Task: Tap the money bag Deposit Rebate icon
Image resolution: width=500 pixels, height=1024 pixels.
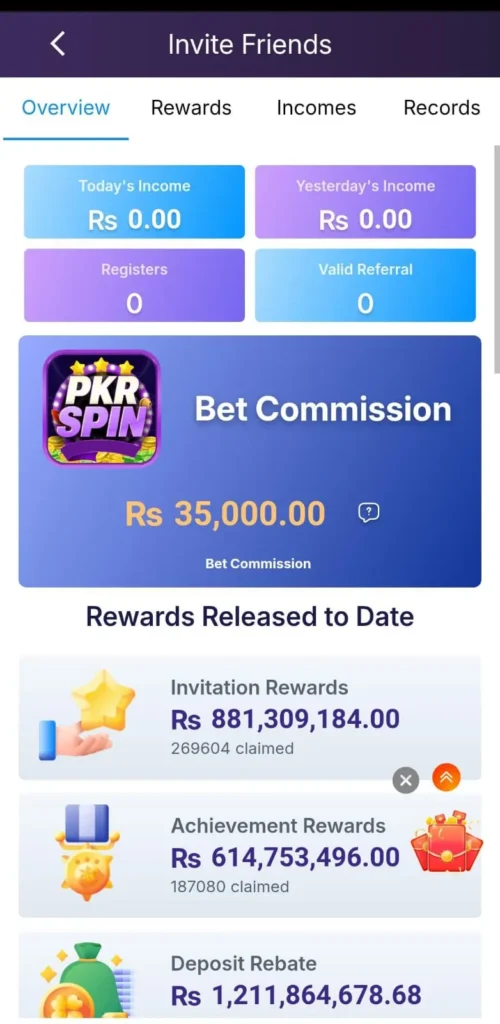Action: click(x=86, y=980)
